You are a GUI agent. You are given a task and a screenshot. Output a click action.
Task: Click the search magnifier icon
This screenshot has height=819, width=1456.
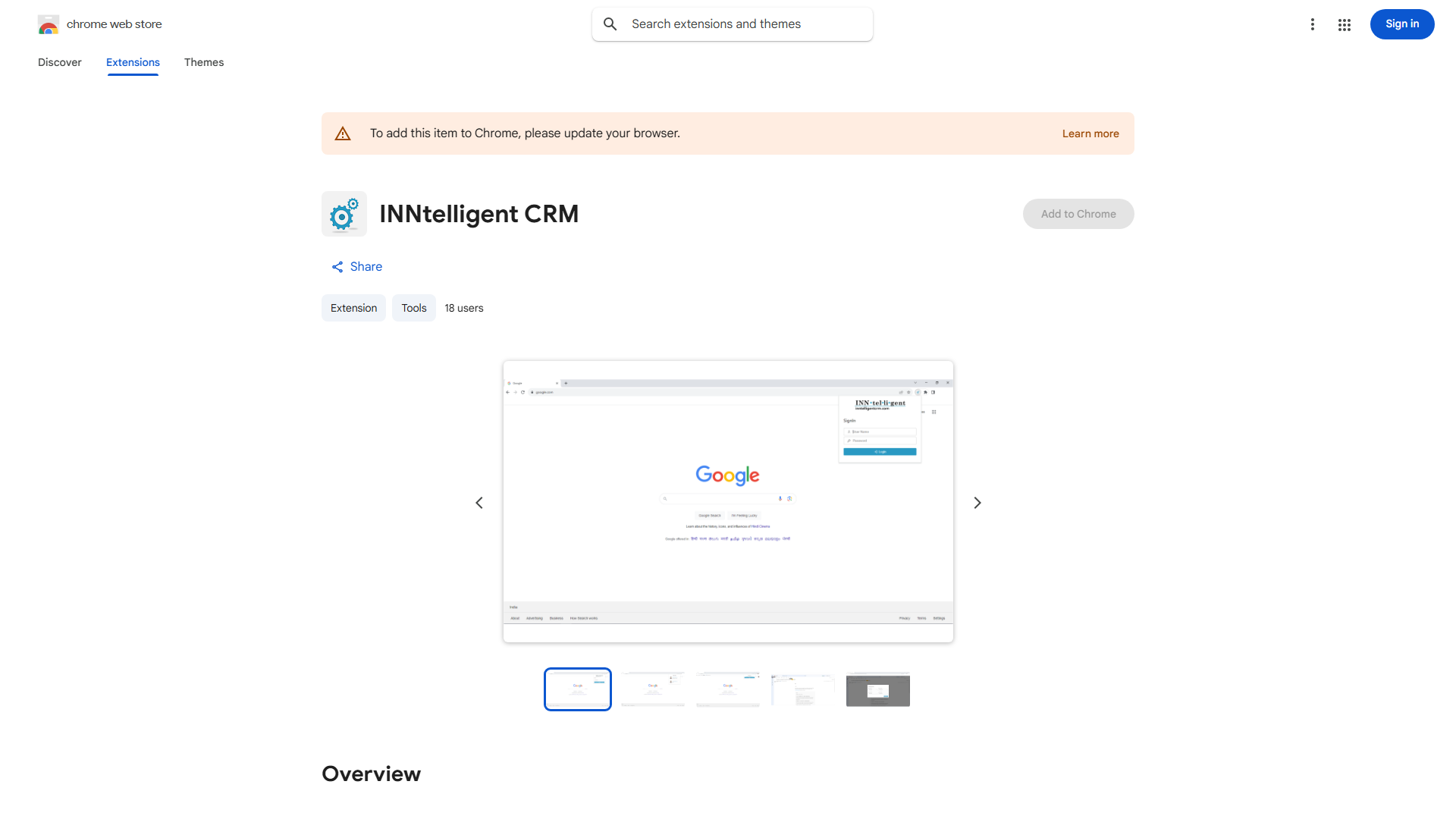pyautogui.click(x=610, y=24)
